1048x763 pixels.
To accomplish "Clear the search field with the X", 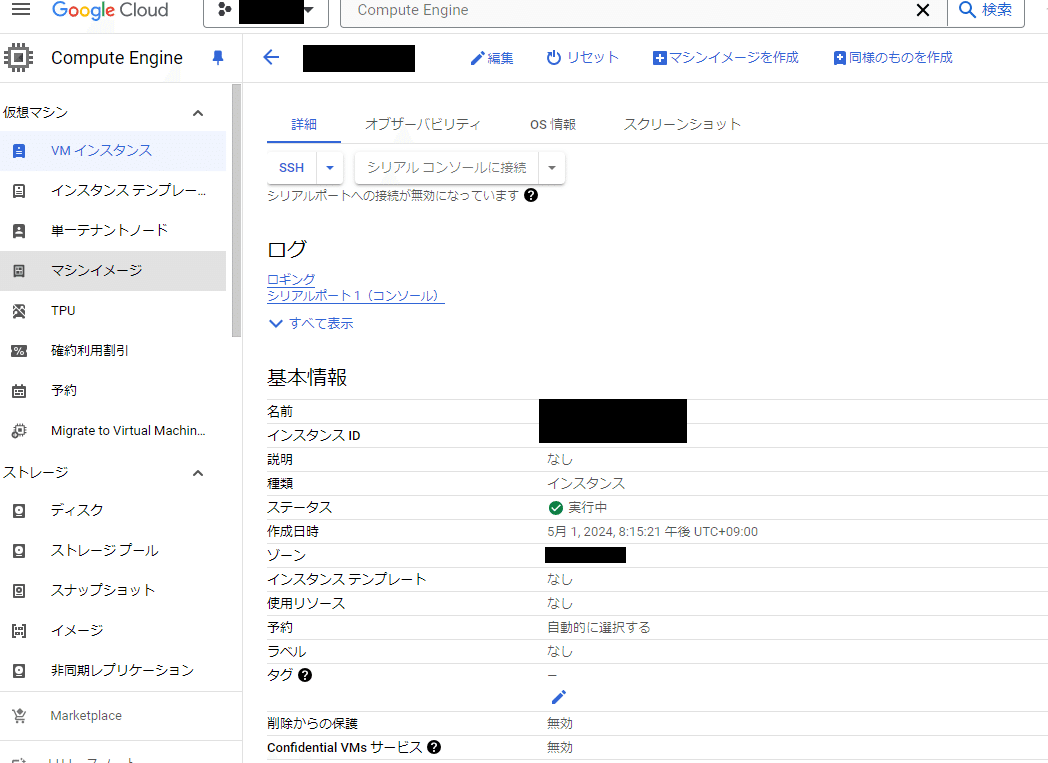I will point(922,11).
